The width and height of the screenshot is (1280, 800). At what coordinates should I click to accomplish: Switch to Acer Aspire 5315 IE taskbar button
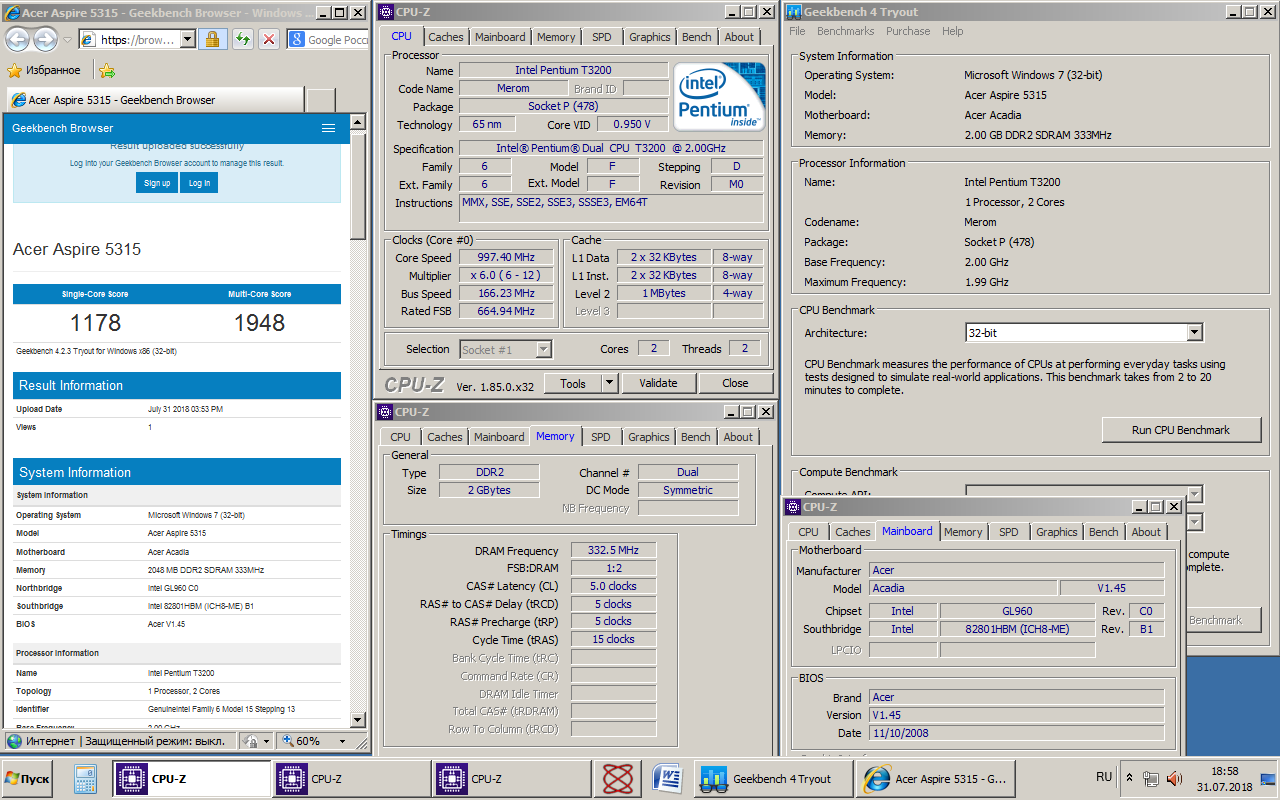[x=935, y=779]
